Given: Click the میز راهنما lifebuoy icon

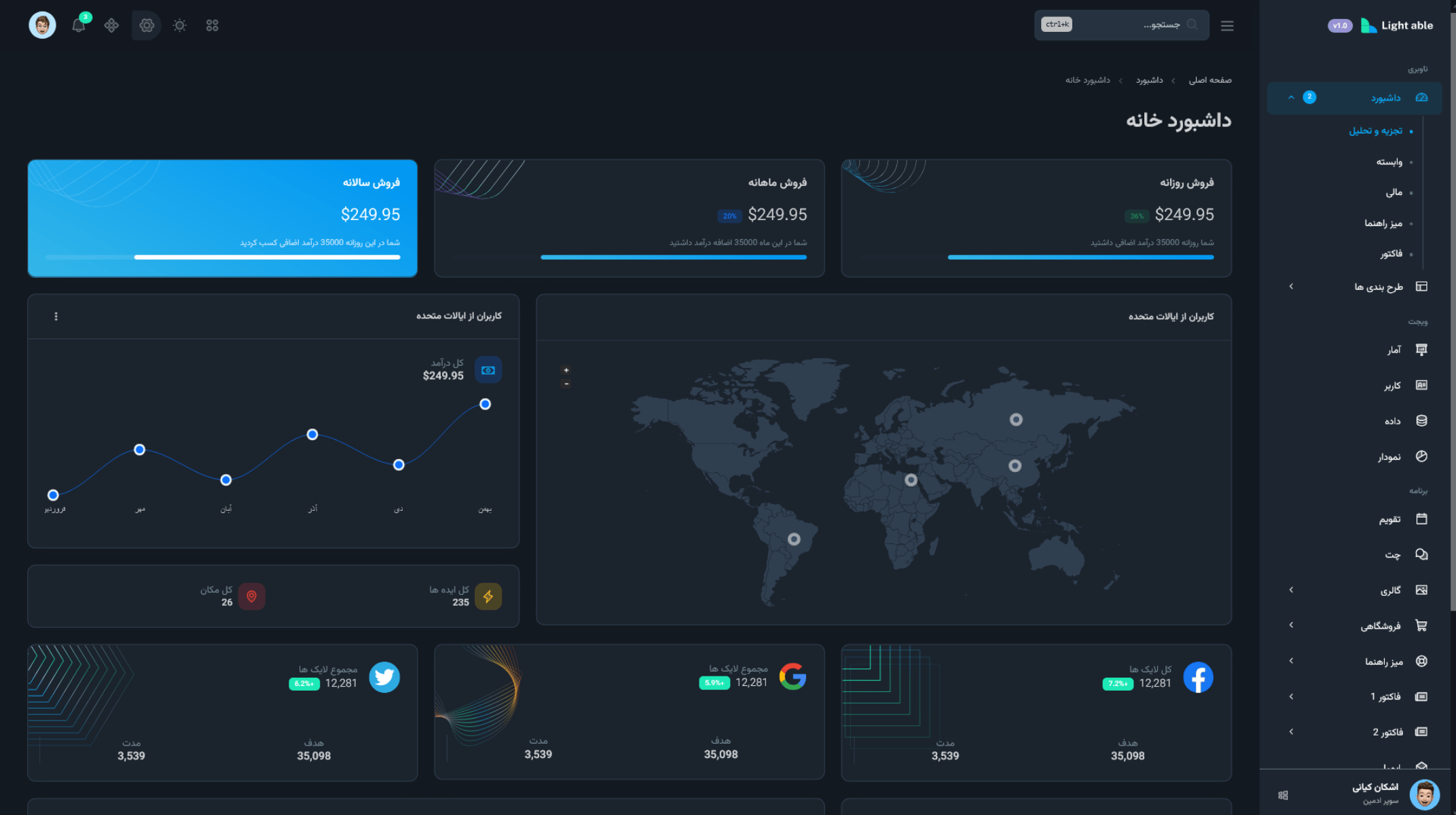Looking at the screenshot, I should tap(1421, 661).
